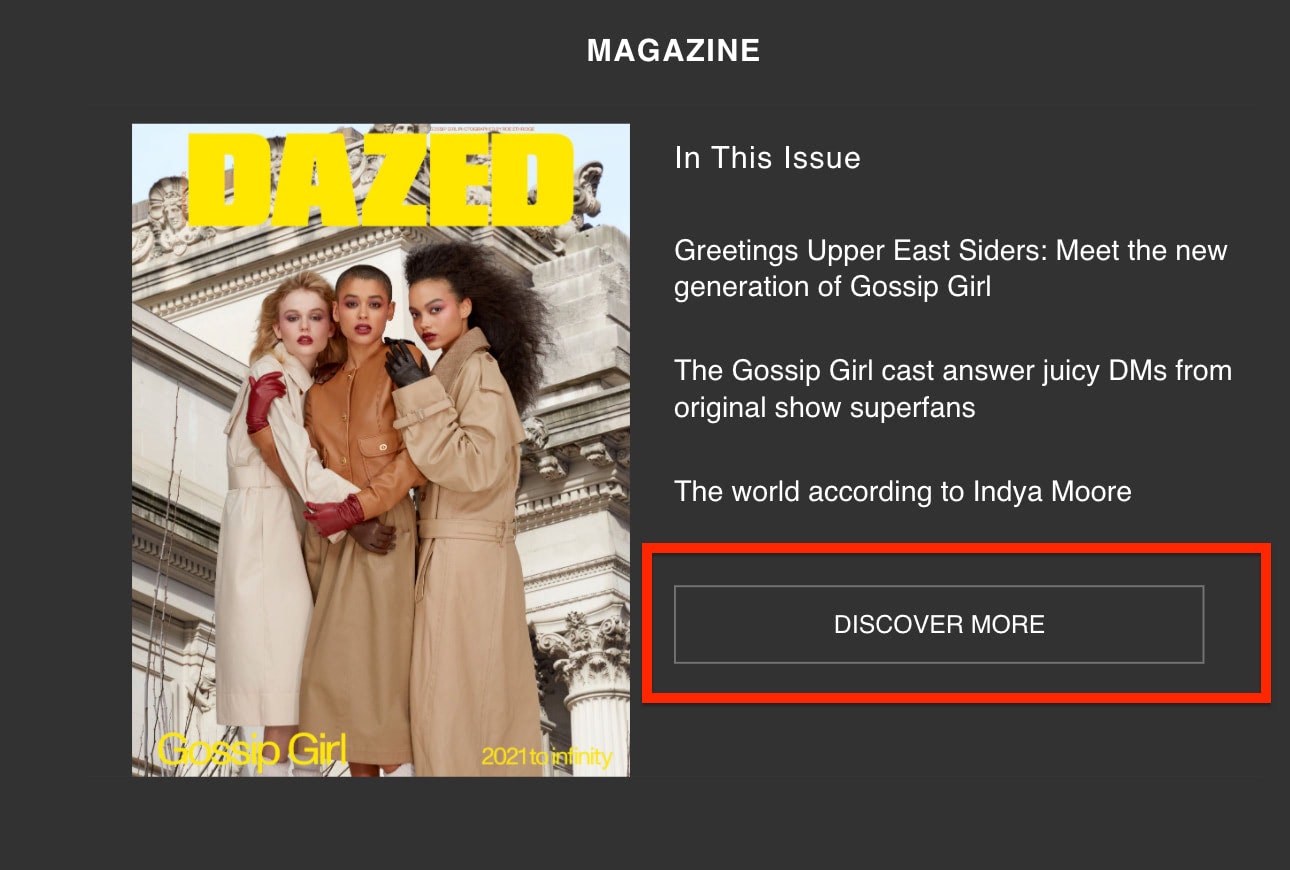The width and height of the screenshot is (1290, 870).
Task: Click the 2021 to infinity cover text
Action: coord(546,757)
